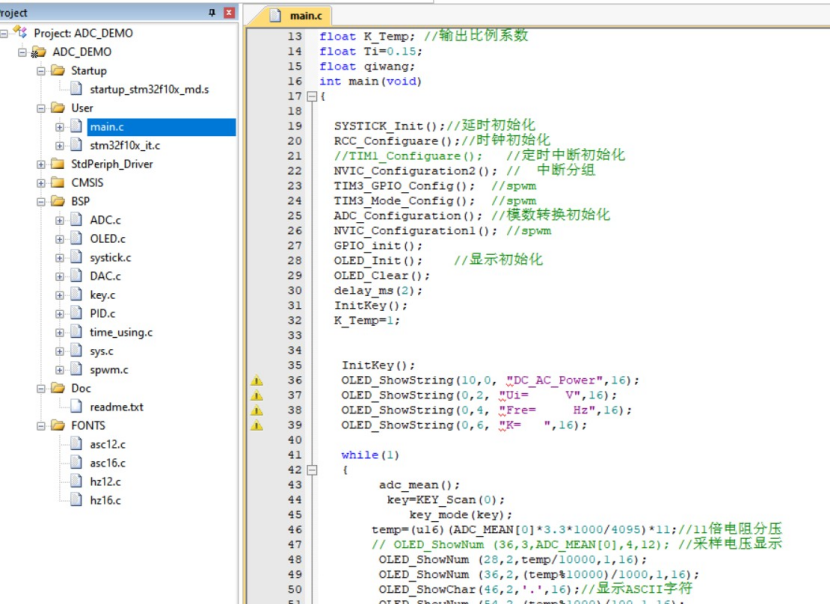Image resolution: width=830 pixels, height=605 pixels.
Task: Select time_using.c in the project tree
Action: [x=121, y=332]
